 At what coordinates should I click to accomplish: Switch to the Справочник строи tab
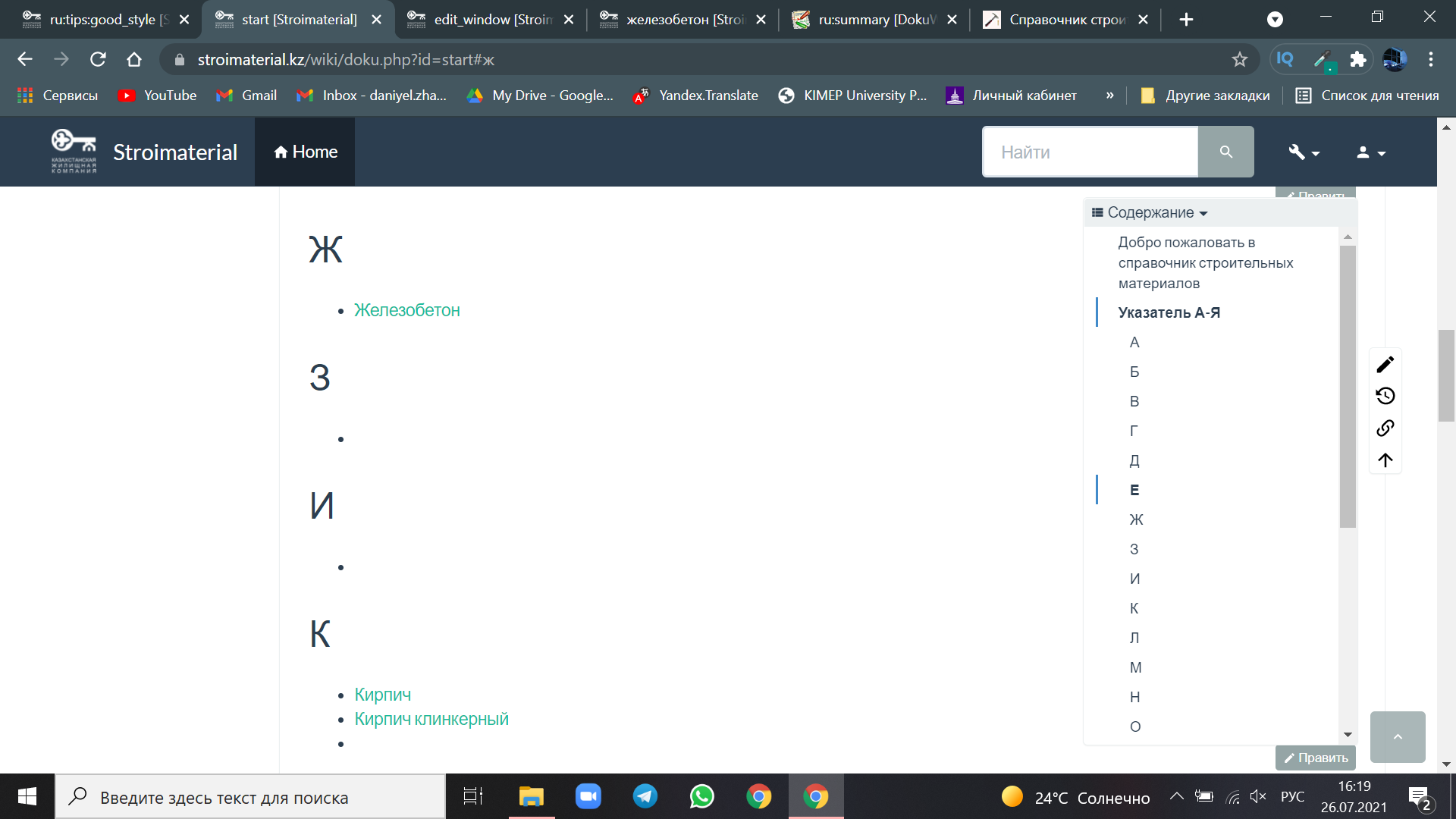click(x=1067, y=20)
